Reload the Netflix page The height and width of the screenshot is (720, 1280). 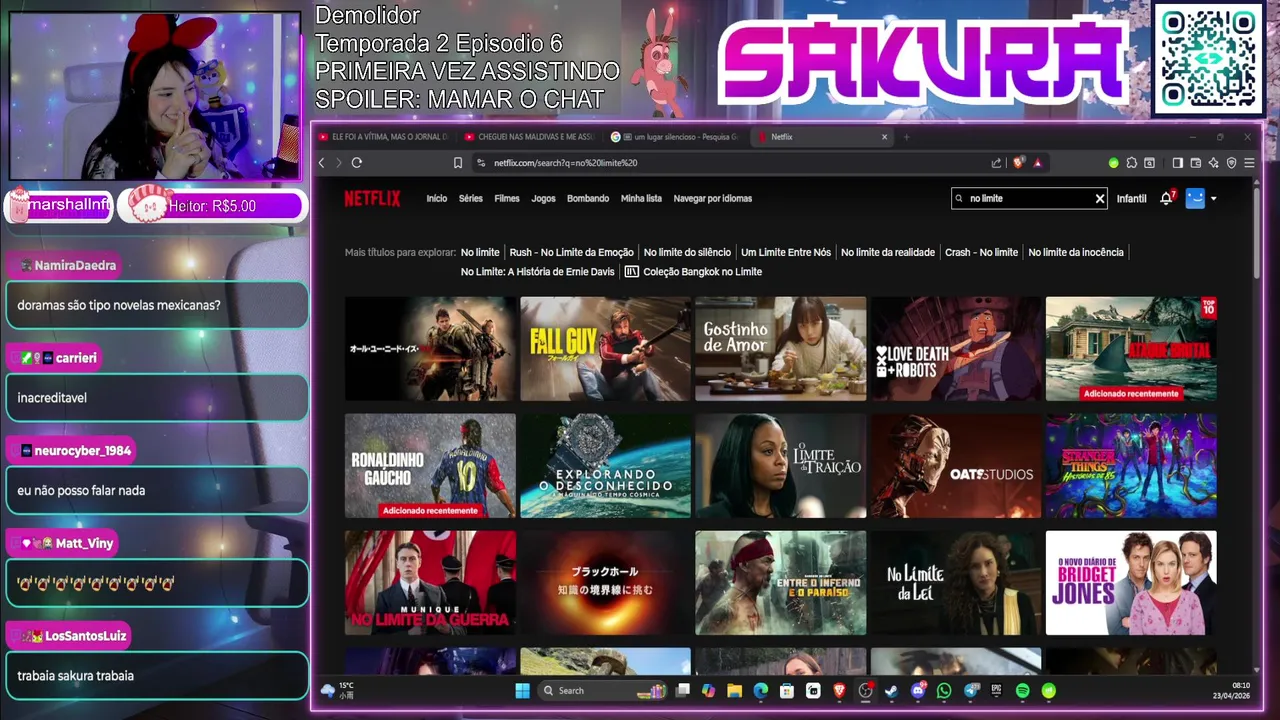point(357,163)
